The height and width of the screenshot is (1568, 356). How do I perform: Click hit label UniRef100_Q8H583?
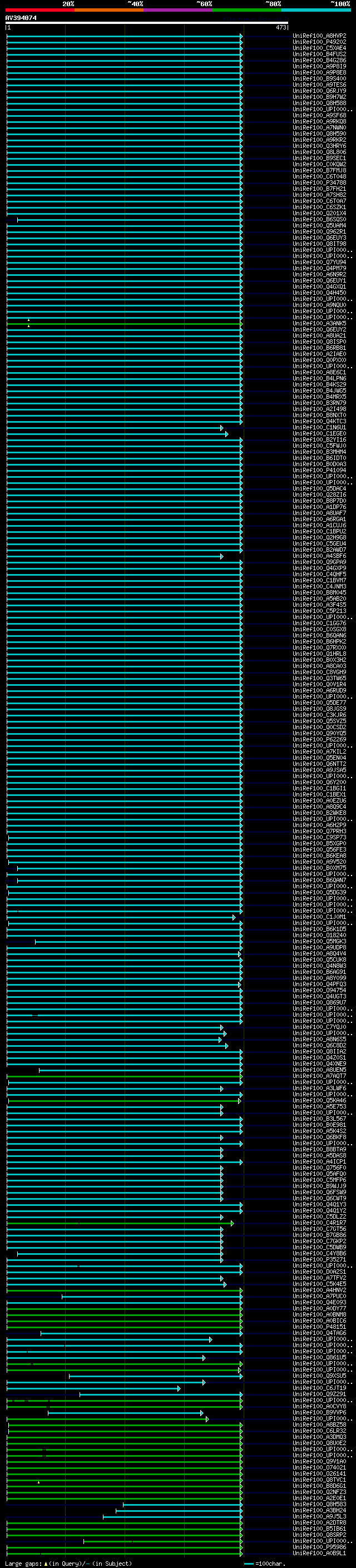319,1504
